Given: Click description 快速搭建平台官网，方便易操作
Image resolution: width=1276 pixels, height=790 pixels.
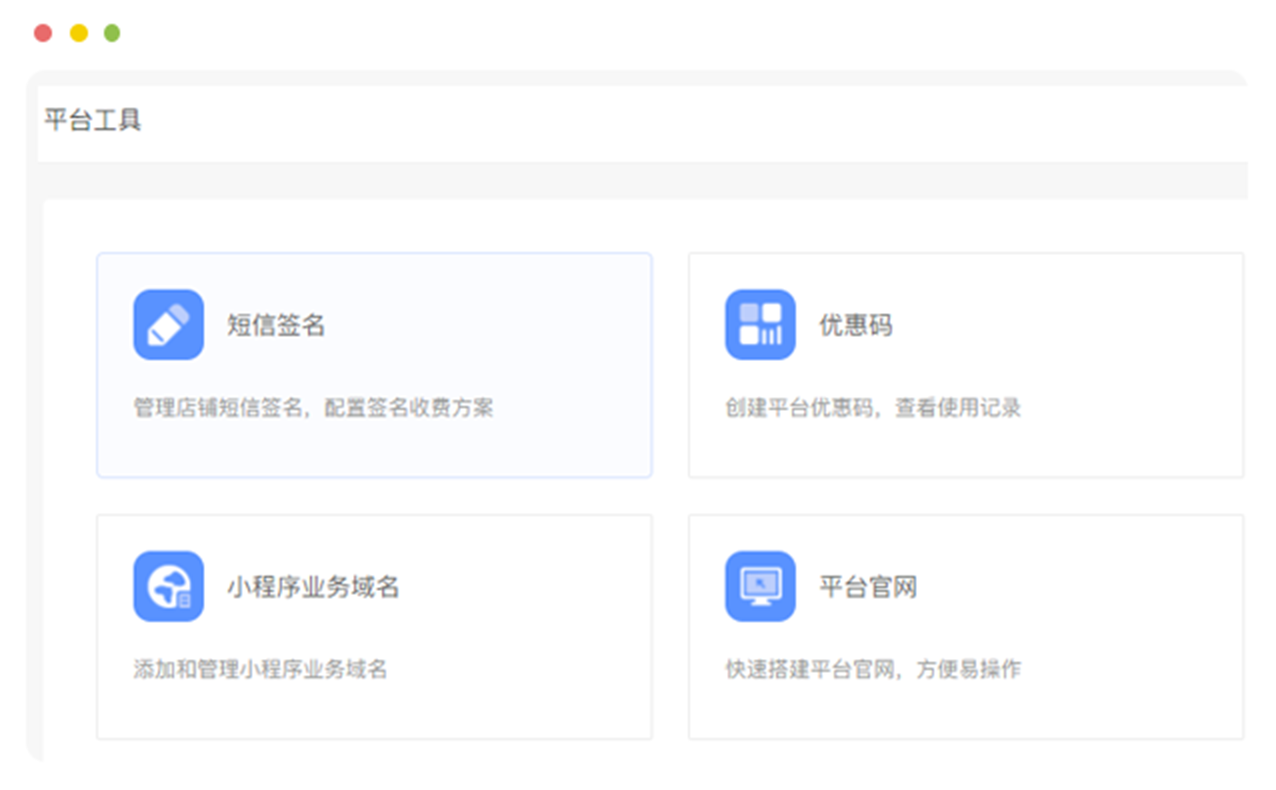Looking at the screenshot, I should [x=872, y=669].
